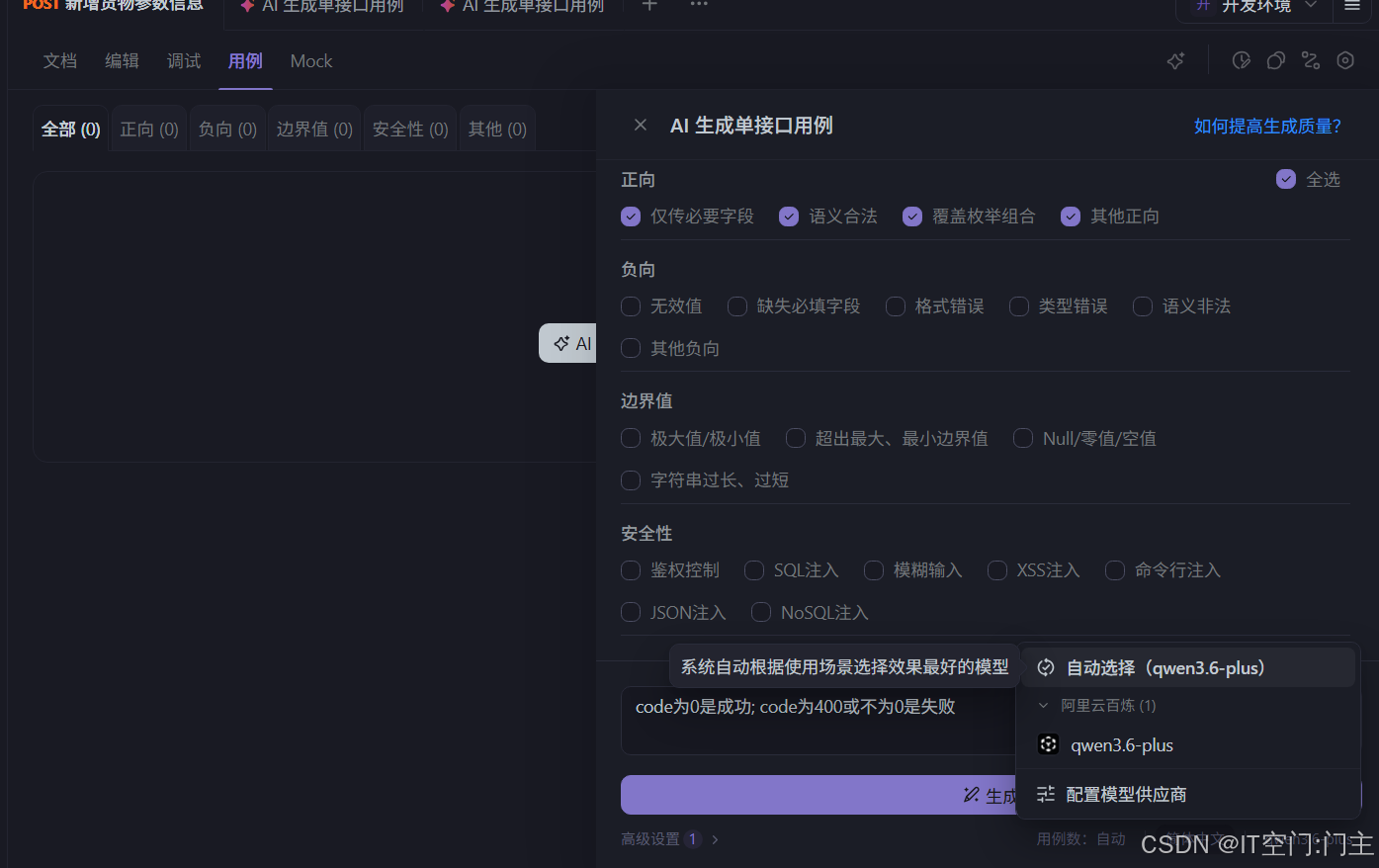
Task: Select 自动选择 (qwen3.6-plus) model option
Action: click(x=1188, y=668)
